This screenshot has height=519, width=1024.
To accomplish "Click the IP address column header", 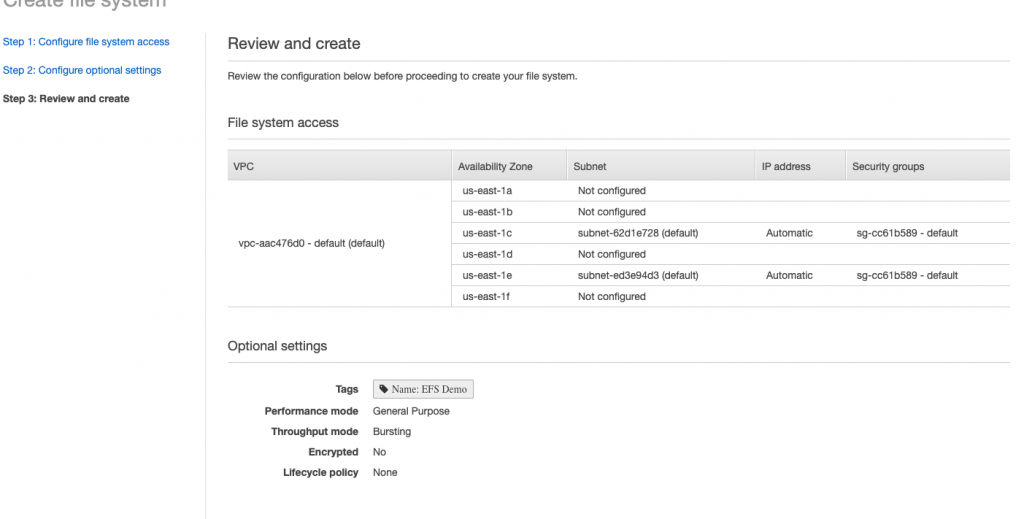I will pos(786,166).
